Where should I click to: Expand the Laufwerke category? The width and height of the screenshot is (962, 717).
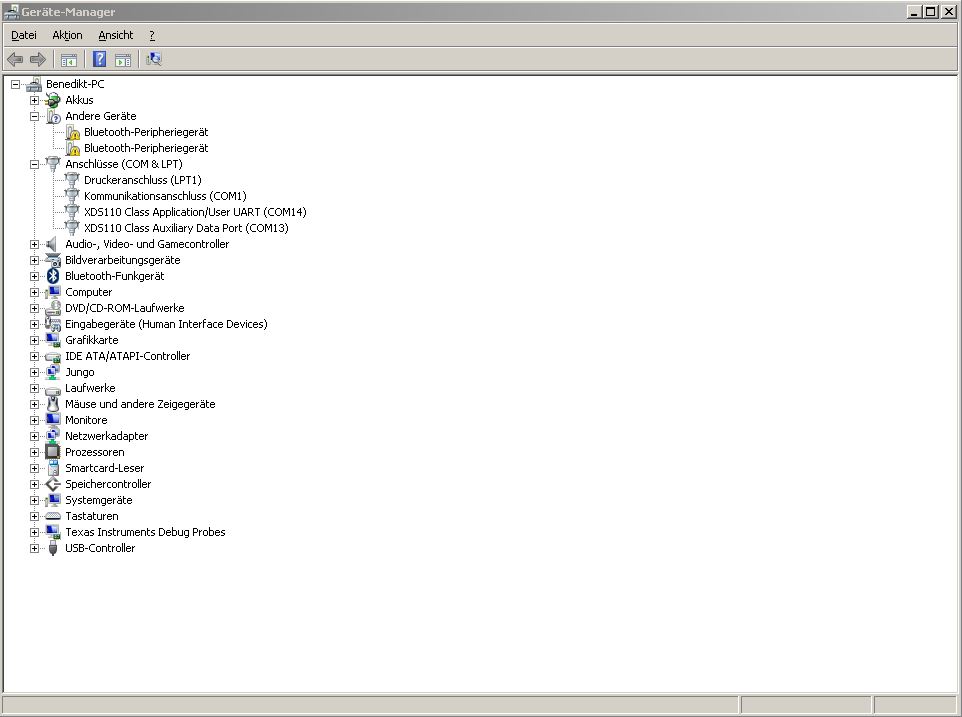click(34, 388)
